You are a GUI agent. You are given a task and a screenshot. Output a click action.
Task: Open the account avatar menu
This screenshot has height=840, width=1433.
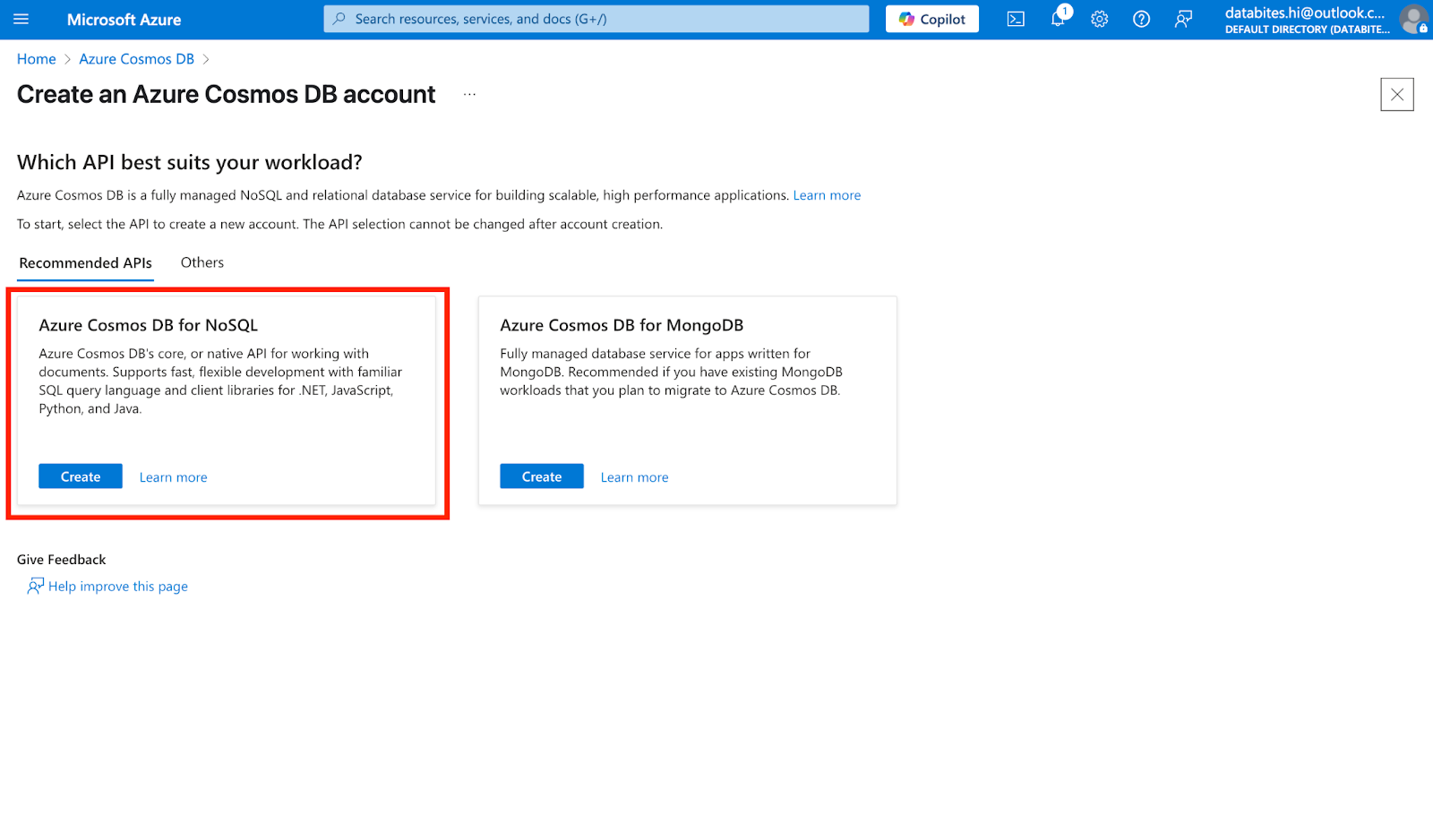[1414, 19]
